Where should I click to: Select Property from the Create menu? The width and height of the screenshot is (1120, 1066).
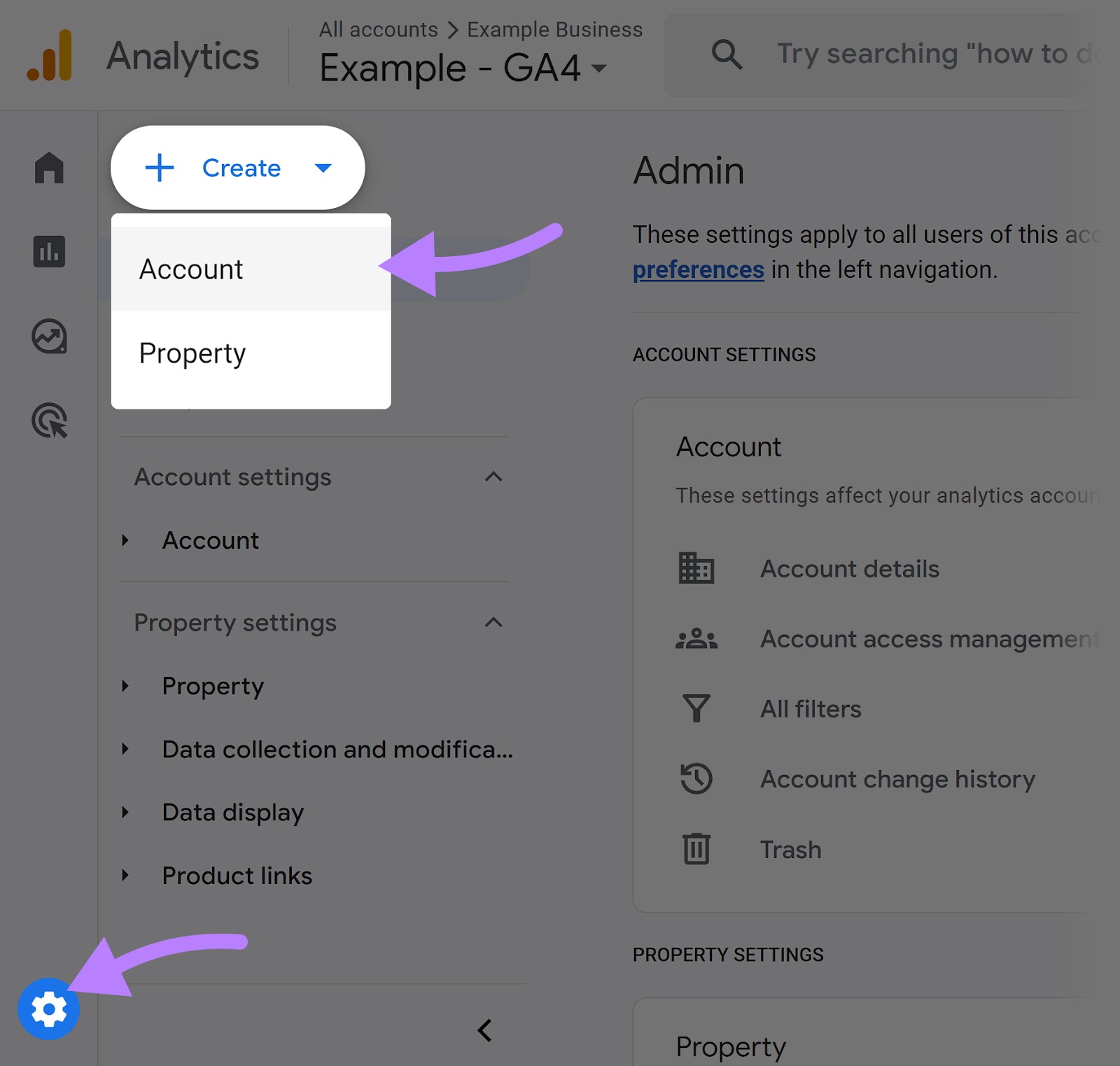192,353
